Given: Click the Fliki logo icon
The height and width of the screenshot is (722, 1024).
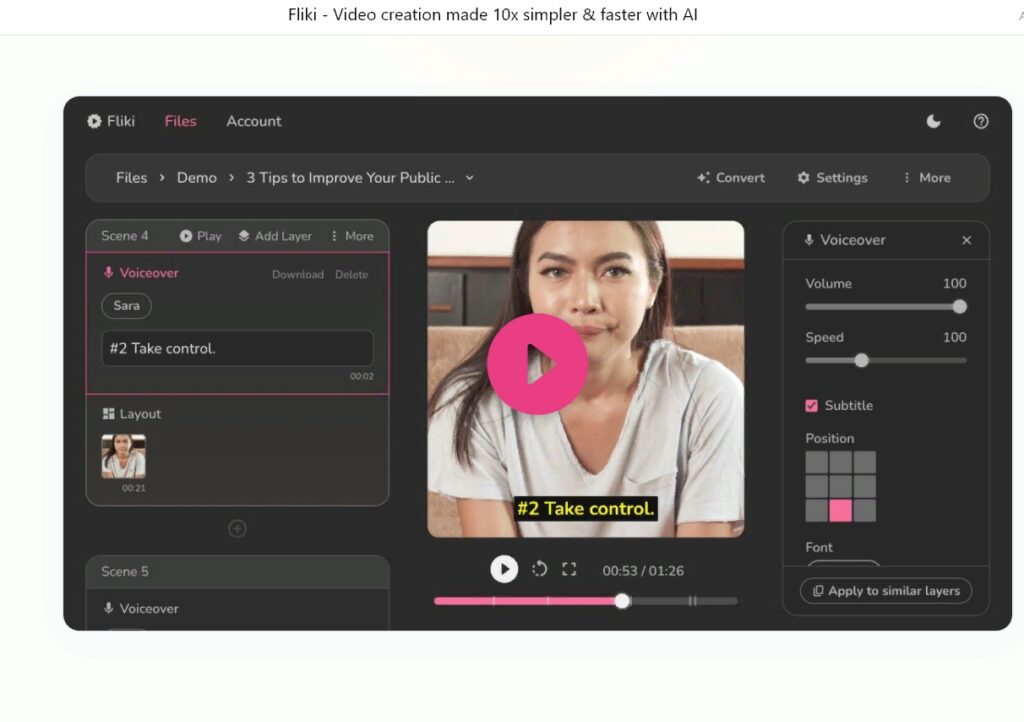Looking at the screenshot, I should click(x=95, y=121).
